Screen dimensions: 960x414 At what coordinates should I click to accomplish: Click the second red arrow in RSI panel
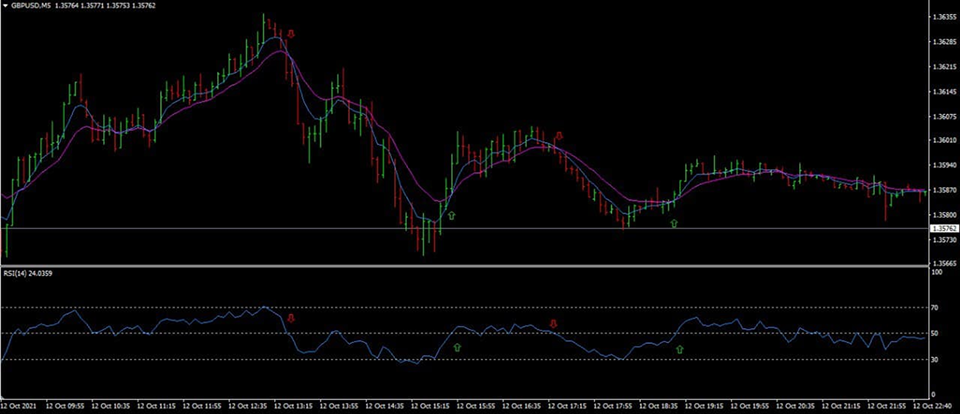click(553, 323)
